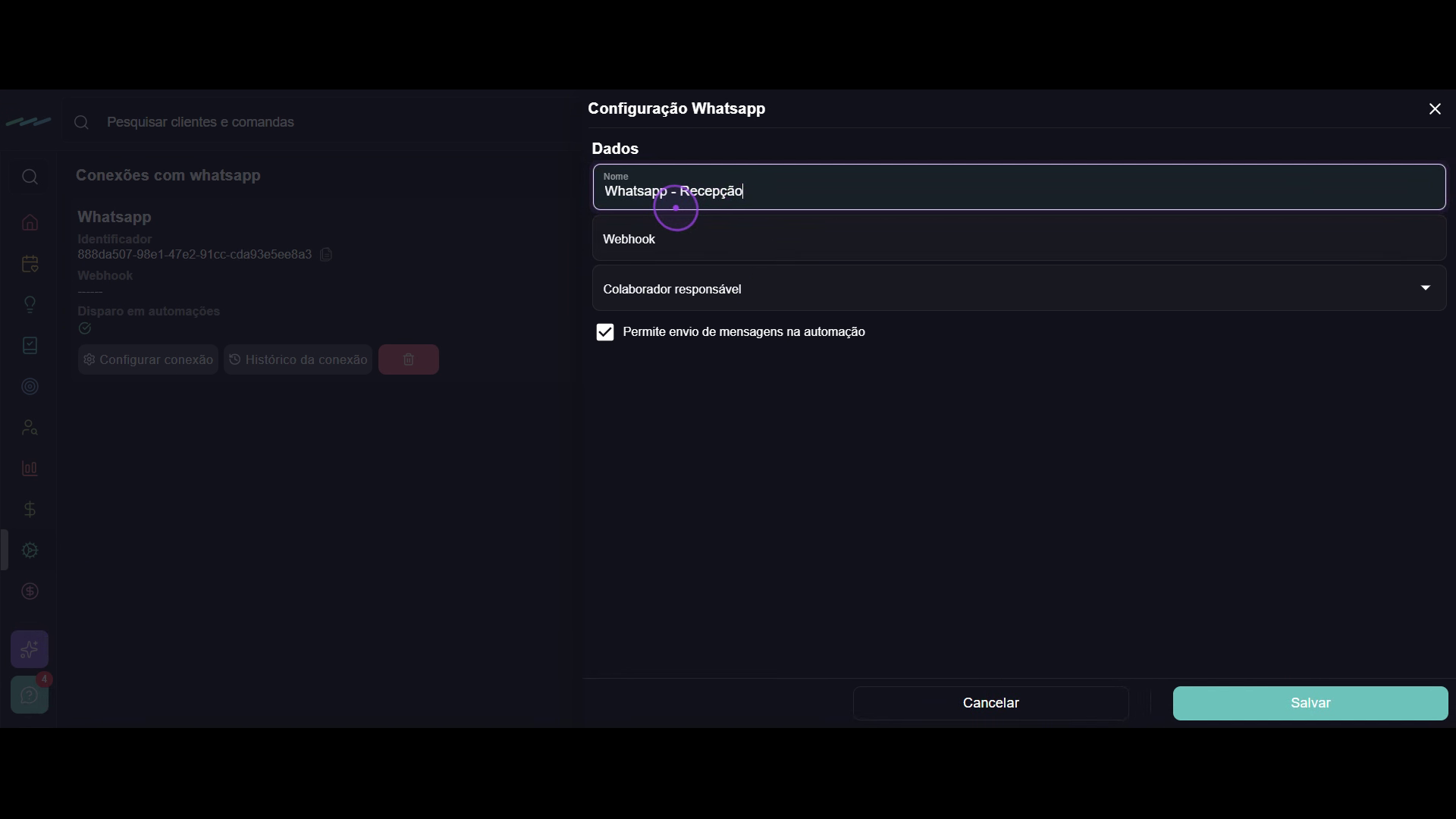
Task: Open the people search icon in sidebar
Action: click(30, 428)
